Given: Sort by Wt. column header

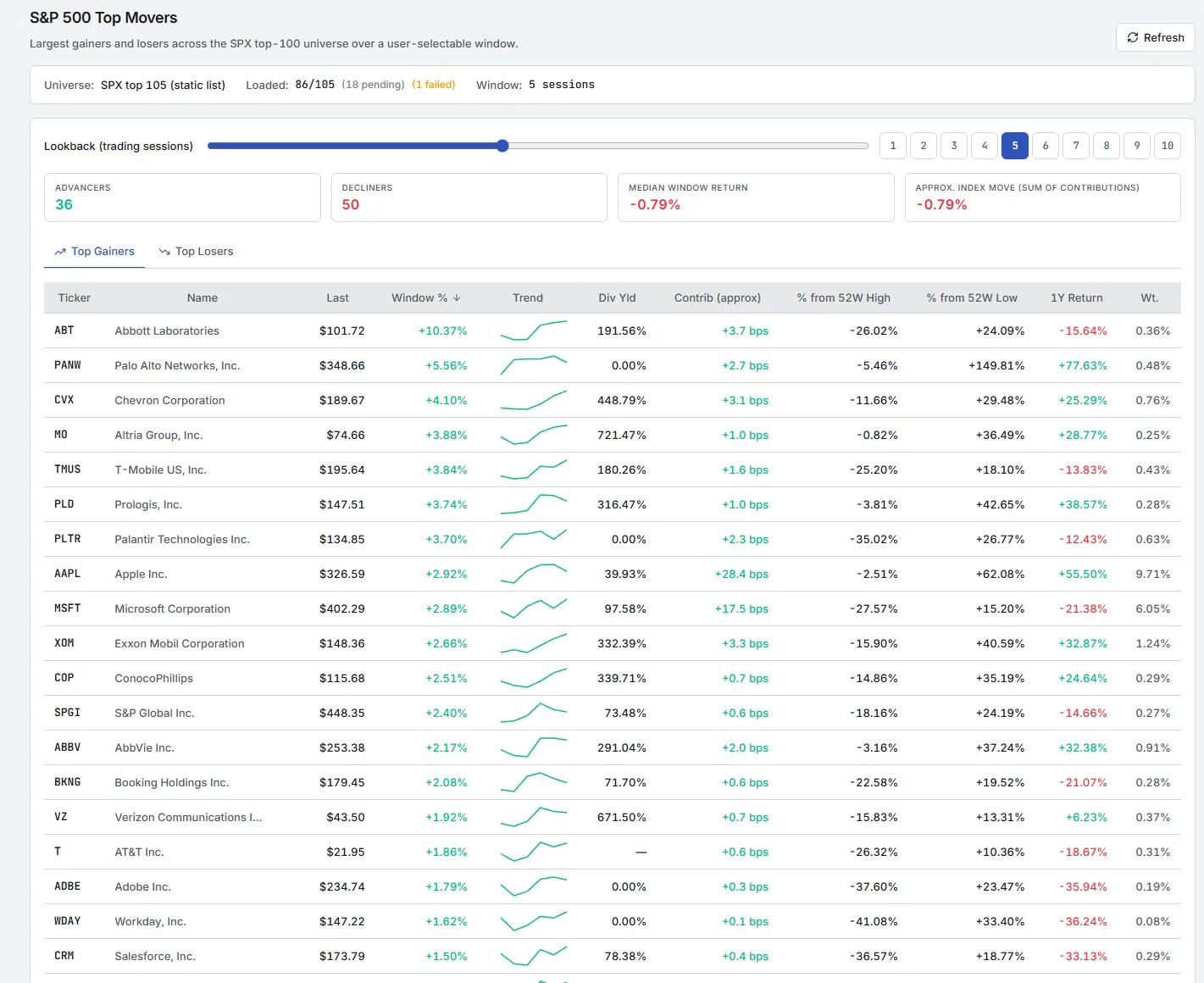Looking at the screenshot, I should pyautogui.click(x=1150, y=297).
